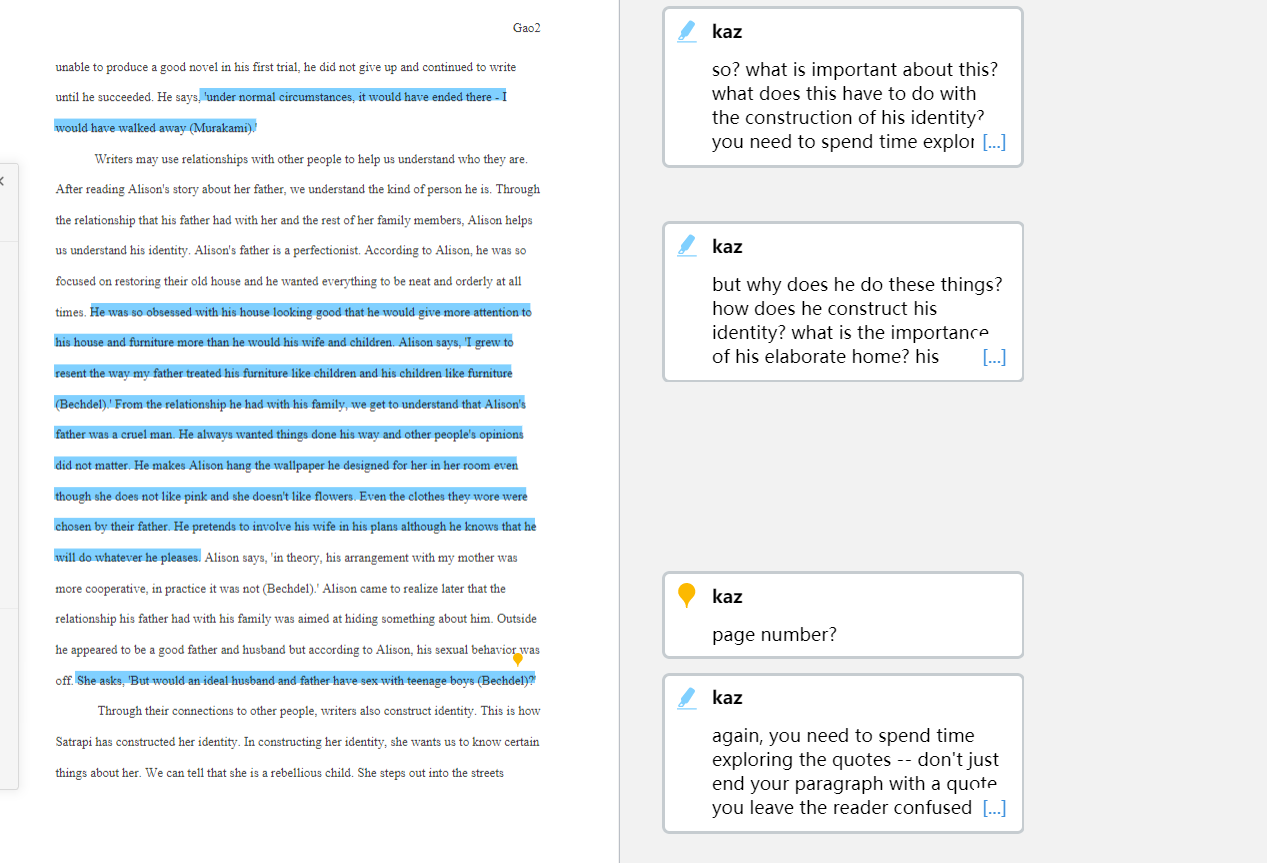Click the highlighted Murakami quote 'under normal circumstances'
This screenshot has height=863, width=1267.
tap(355, 97)
